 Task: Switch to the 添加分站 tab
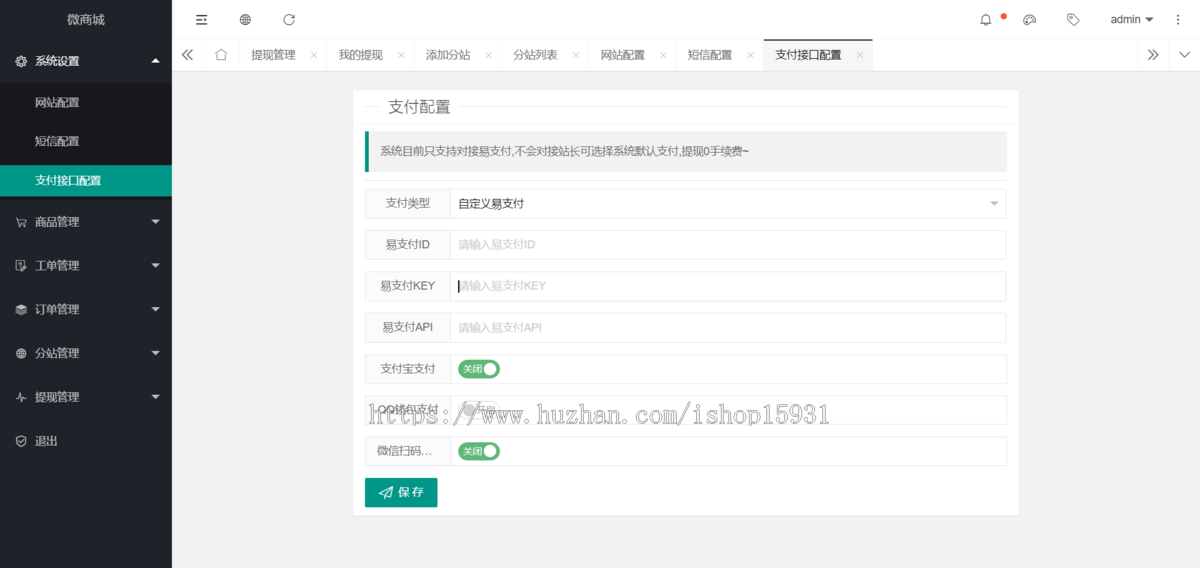[x=448, y=55]
